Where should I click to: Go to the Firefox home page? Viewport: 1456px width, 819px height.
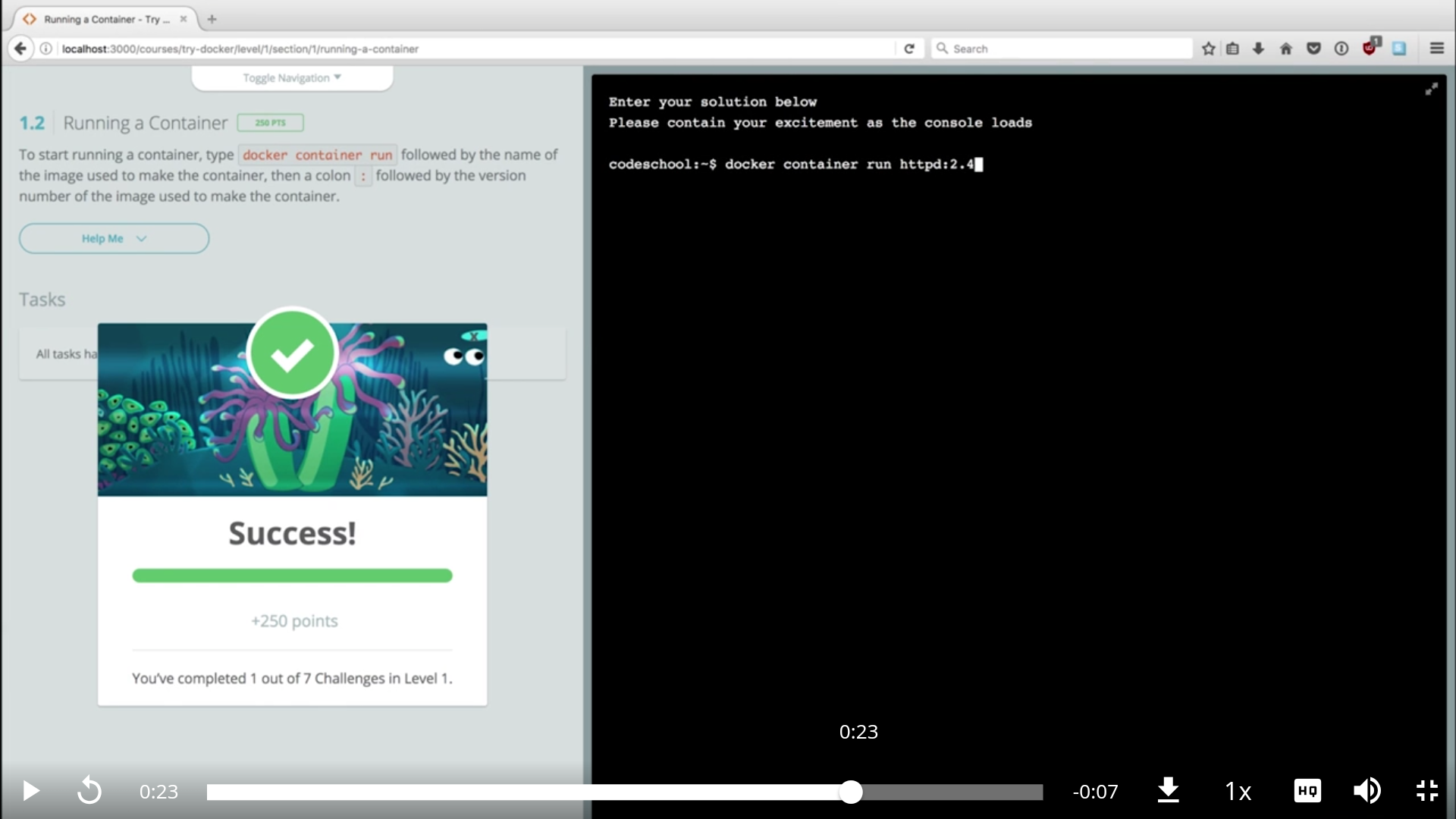coord(1285,48)
